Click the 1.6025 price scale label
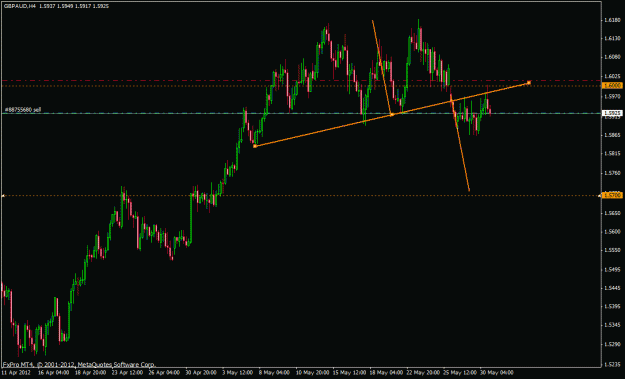 tap(612, 76)
